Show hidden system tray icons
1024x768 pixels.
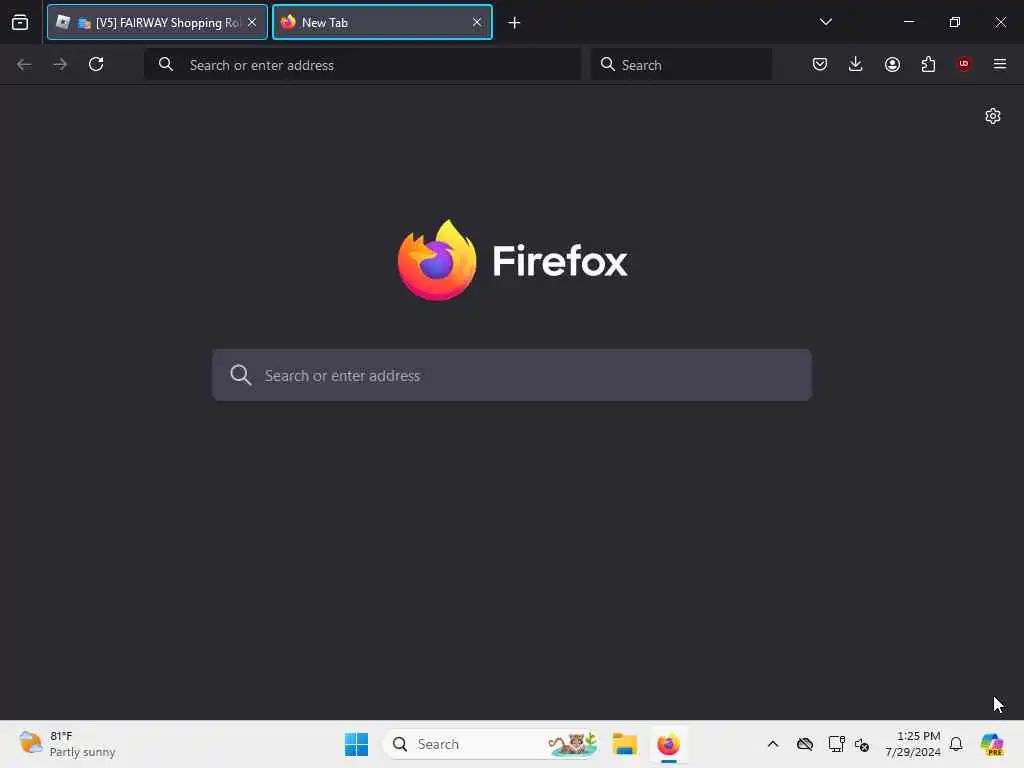(773, 744)
